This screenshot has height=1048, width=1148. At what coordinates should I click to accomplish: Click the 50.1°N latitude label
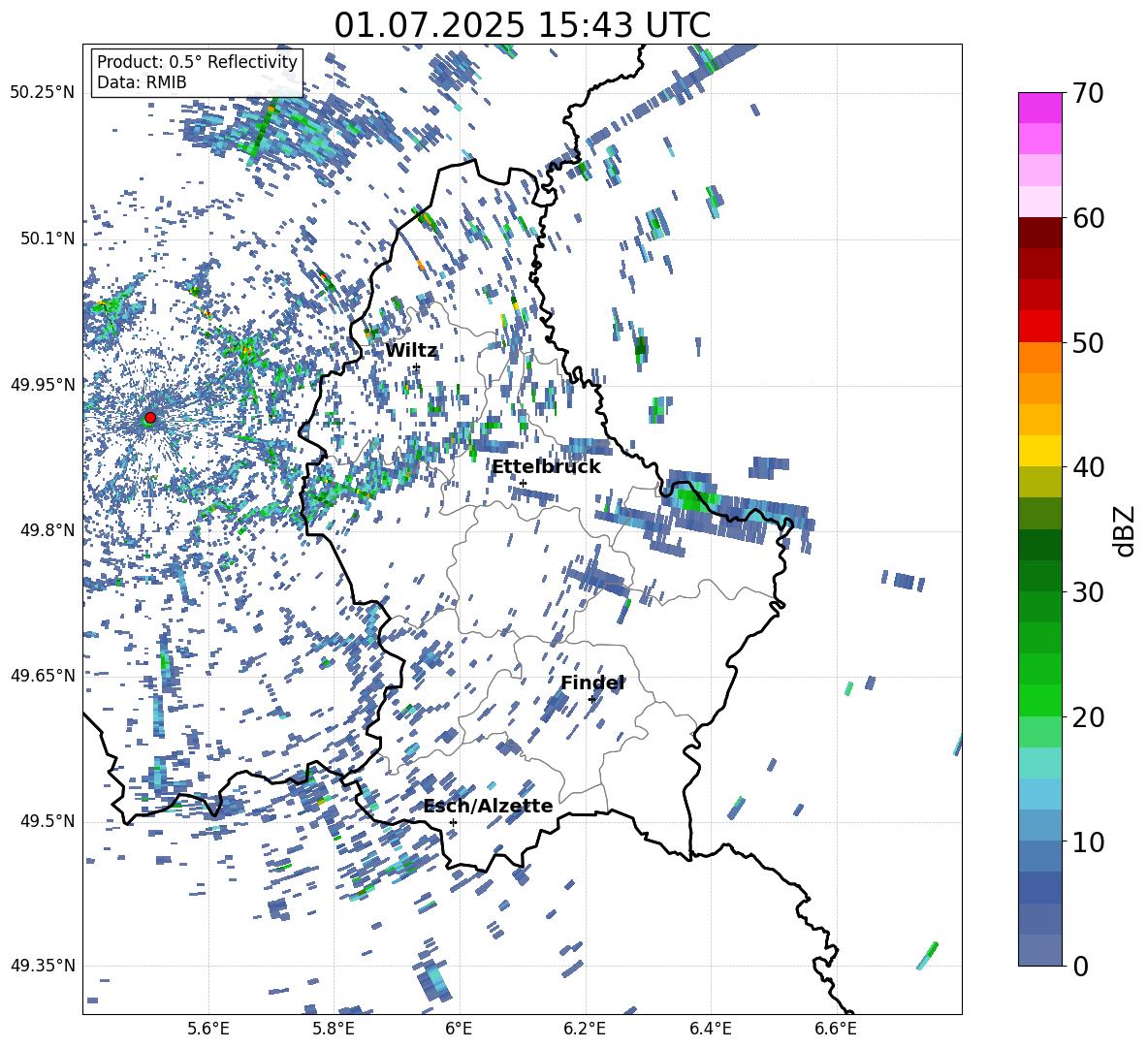point(48,239)
